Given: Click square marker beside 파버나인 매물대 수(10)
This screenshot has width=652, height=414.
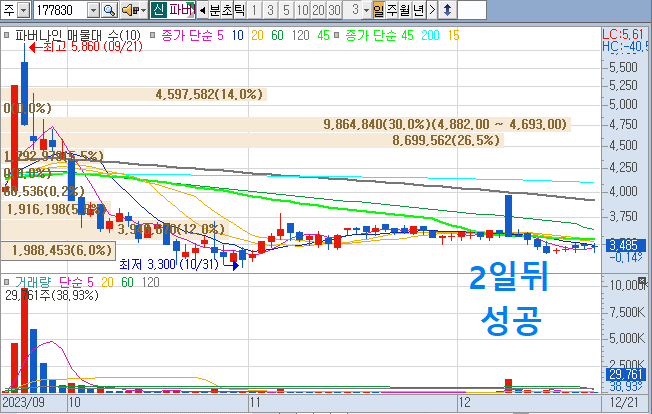Looking at the screenshot, I should click(x=6, y=35).
